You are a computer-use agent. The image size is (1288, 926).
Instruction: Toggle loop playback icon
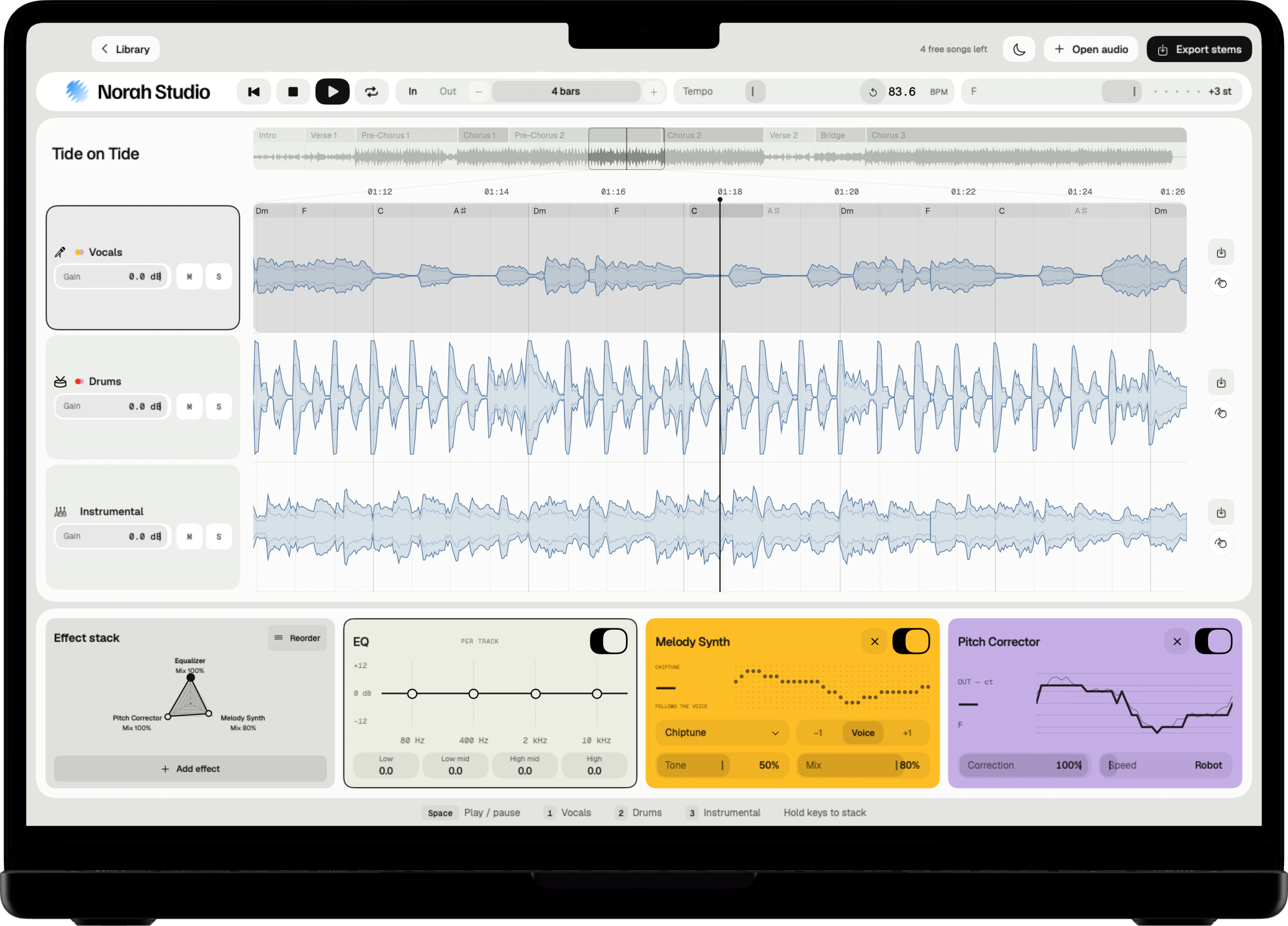point(371,92)
